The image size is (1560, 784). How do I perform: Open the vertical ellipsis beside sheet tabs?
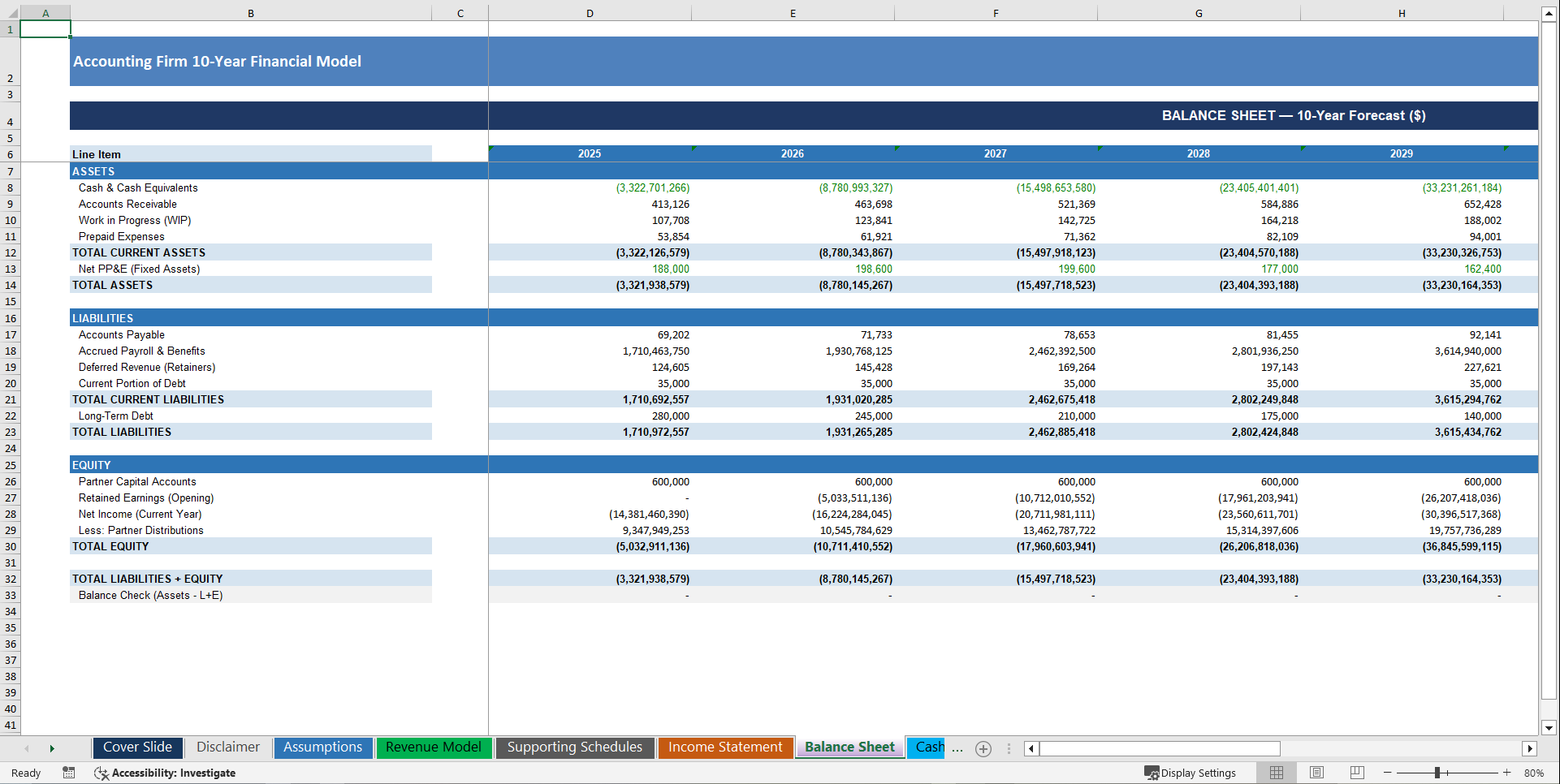pyautogui.click(x=1009, y=748)
